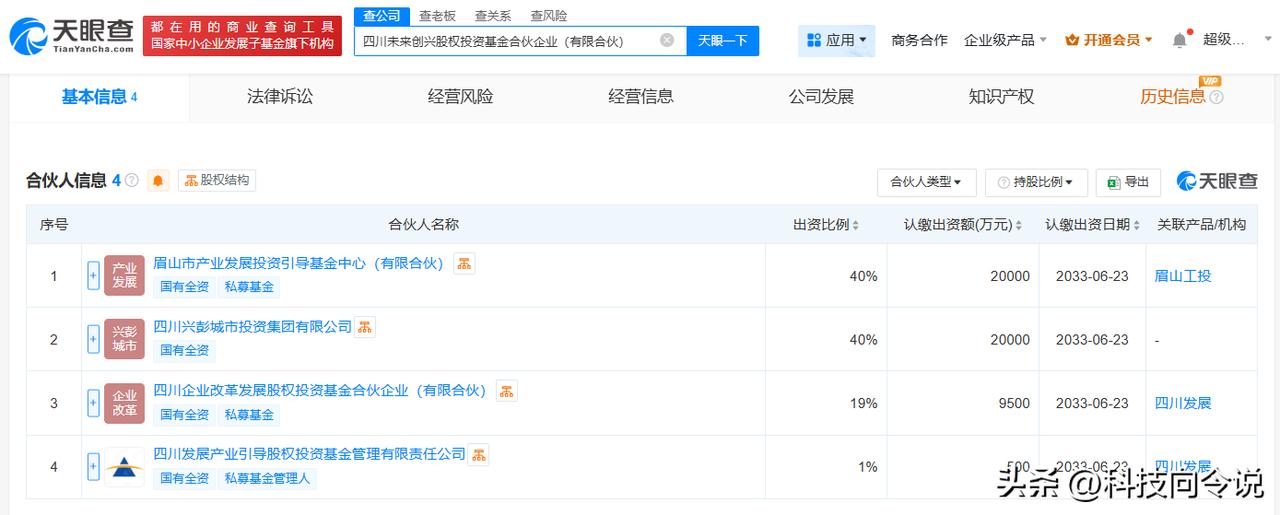Image resolution: width=1280 pixels, height=515 pixels.
Task: Select the 经营风险 tab
Action: pos(460,97)
